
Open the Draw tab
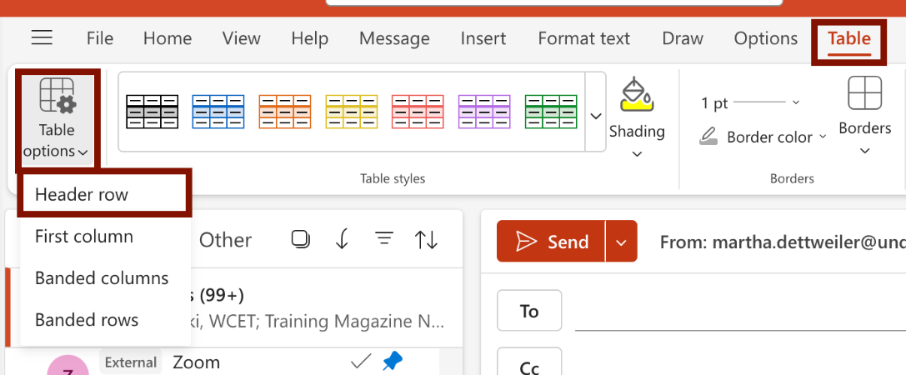coord(682,39)
